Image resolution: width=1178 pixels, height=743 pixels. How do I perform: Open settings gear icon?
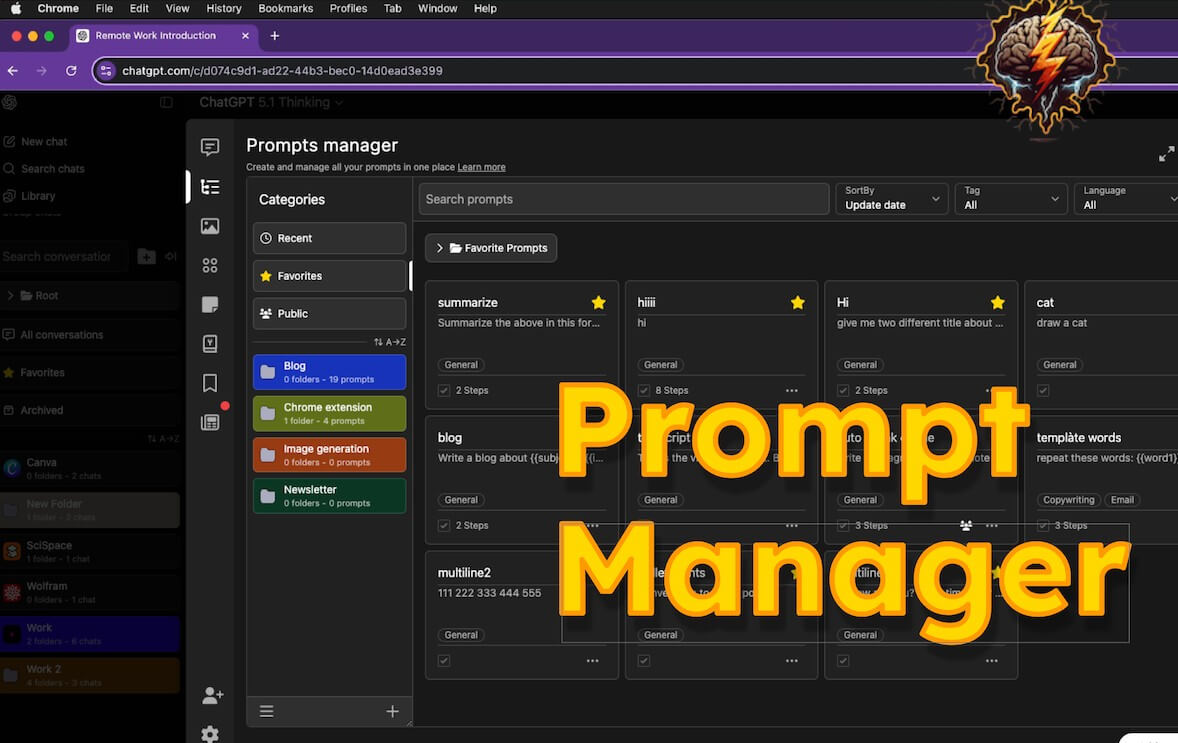tap(210, 734)
